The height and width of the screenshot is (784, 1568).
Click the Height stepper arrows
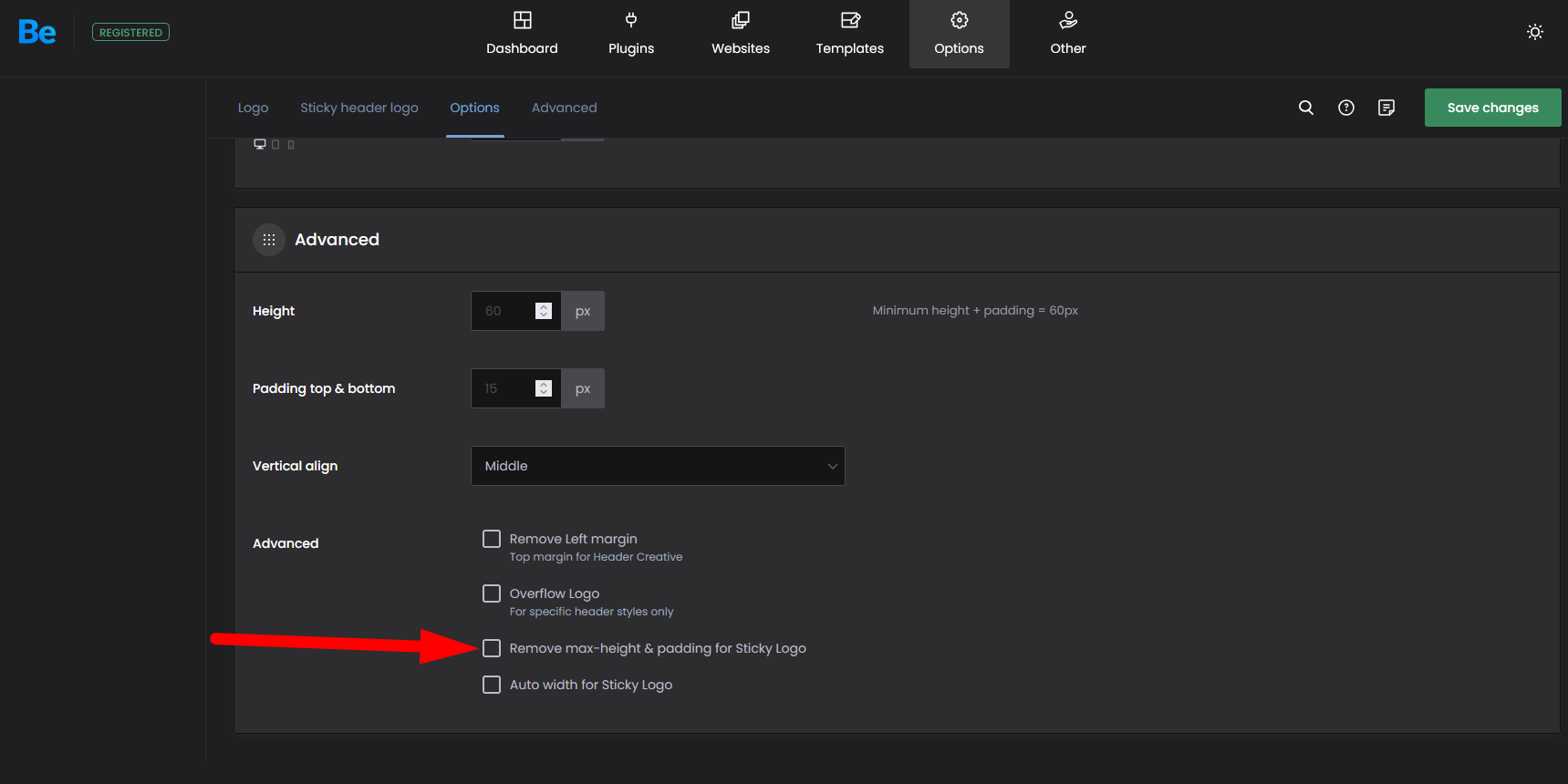coord(544,311)
